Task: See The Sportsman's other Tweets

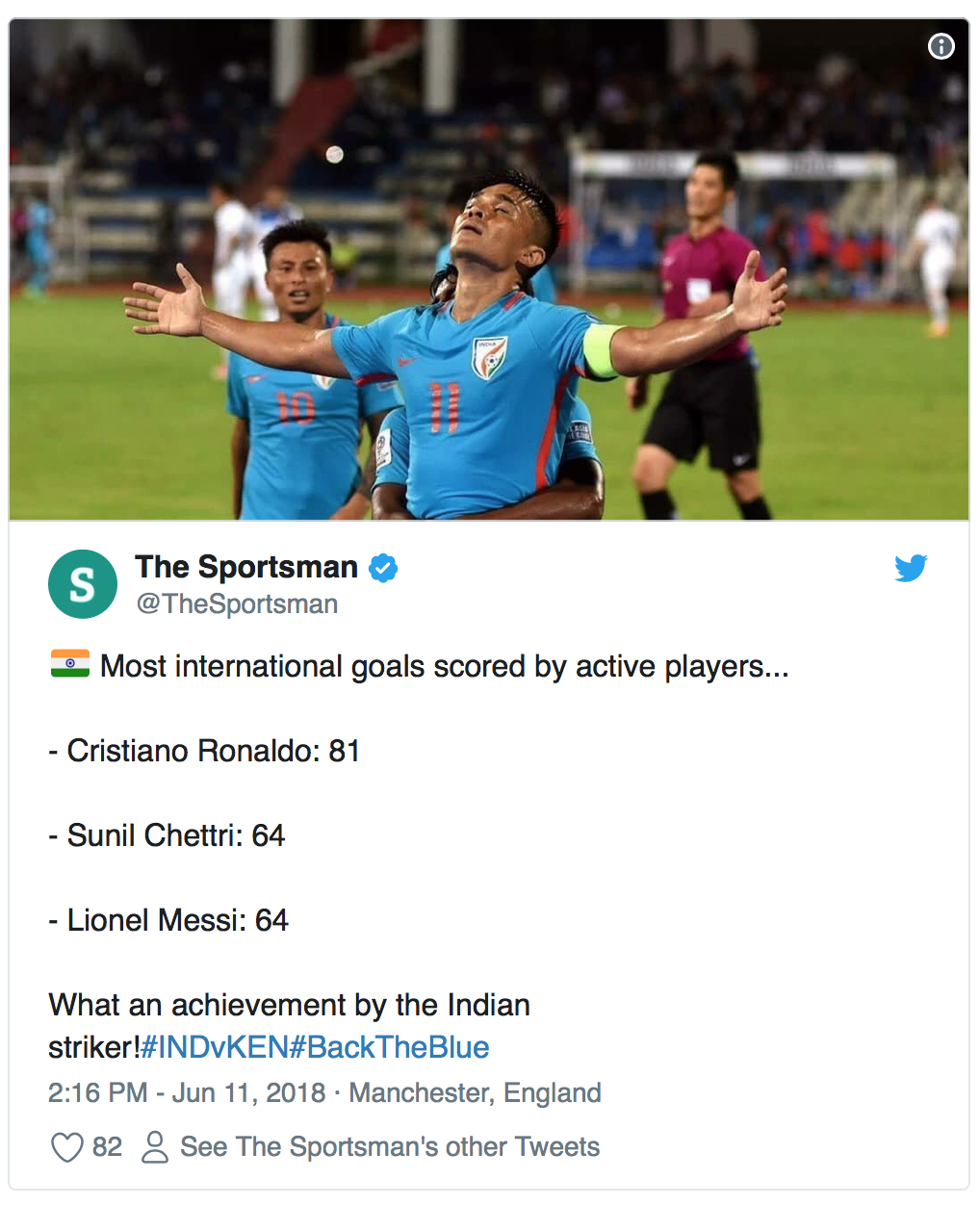Action: click(x=390, y=1146)
